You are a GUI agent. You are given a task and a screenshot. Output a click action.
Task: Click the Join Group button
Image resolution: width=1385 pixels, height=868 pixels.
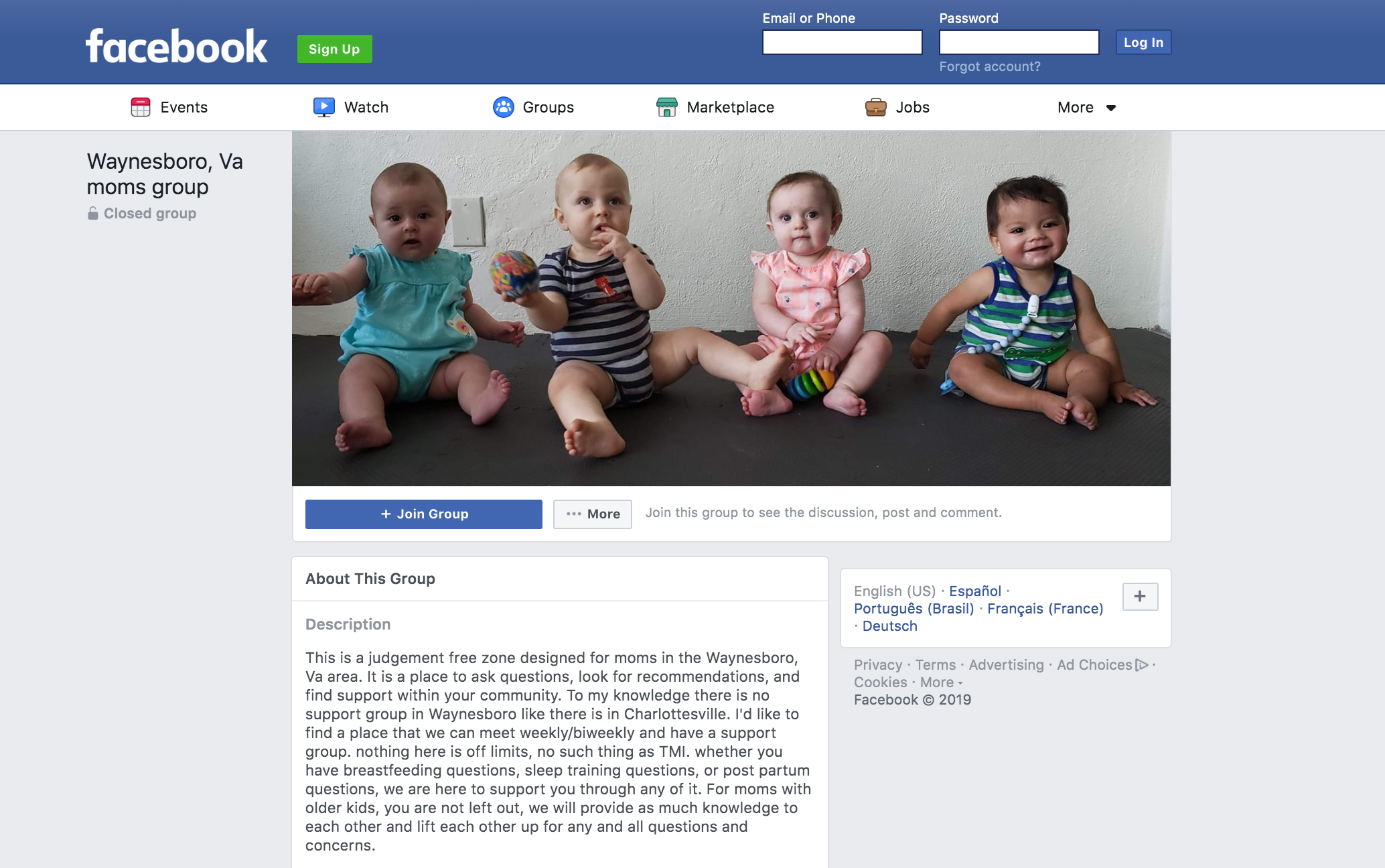coord(424,514)
